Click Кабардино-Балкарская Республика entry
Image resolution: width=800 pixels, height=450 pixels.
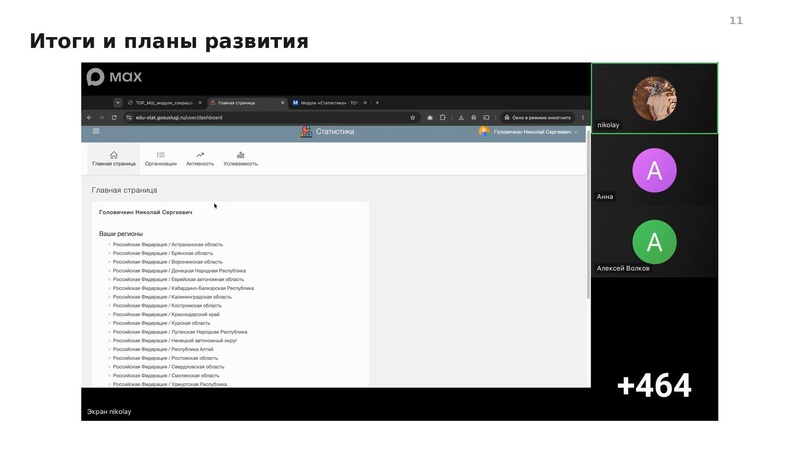tap(183, 288)
